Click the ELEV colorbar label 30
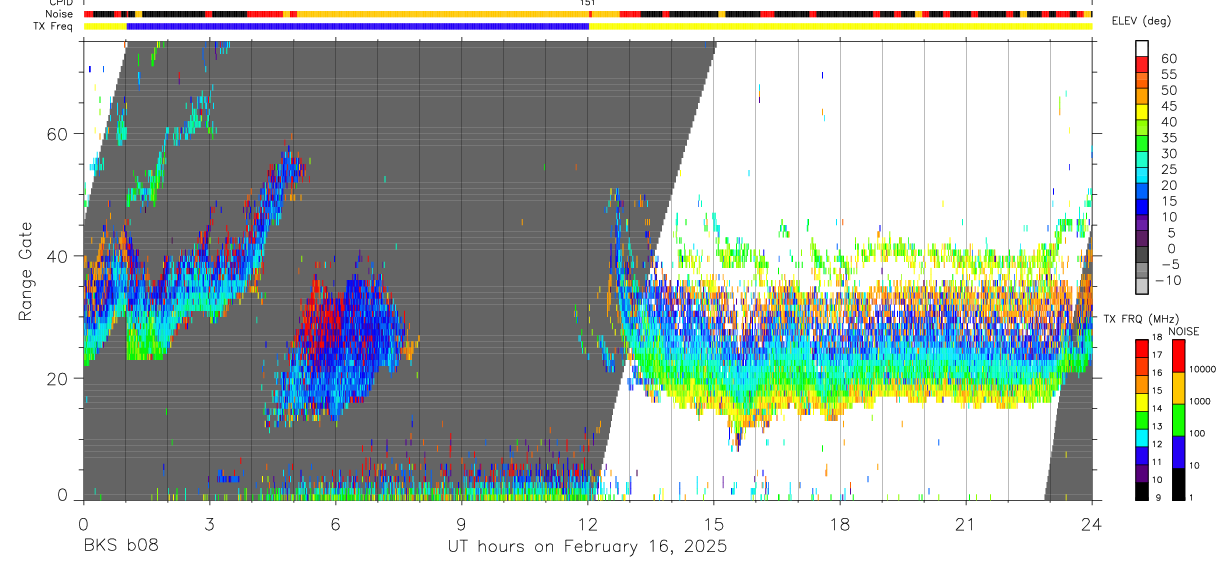This screenshot has width=1228, height=567. [1169, 154]
